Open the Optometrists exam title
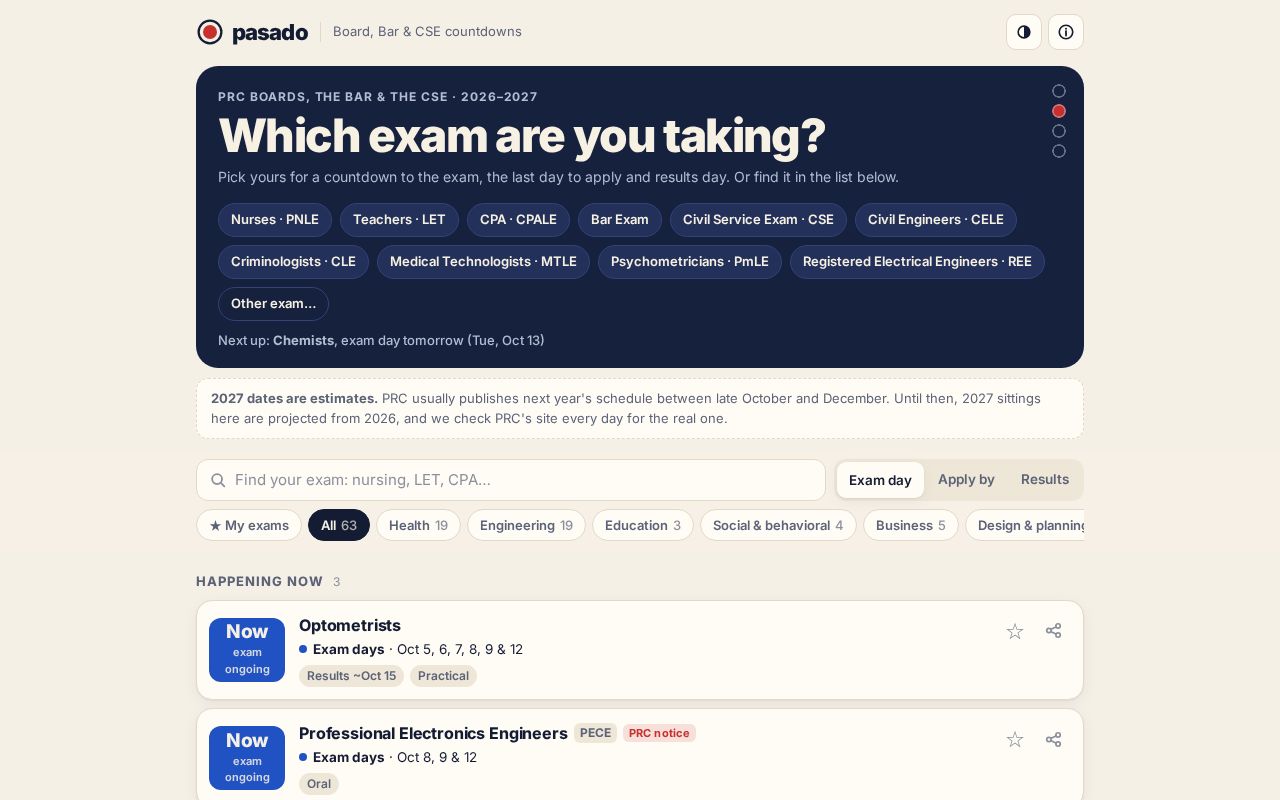This screenshot has height=800, width=1280. (350, 625)
